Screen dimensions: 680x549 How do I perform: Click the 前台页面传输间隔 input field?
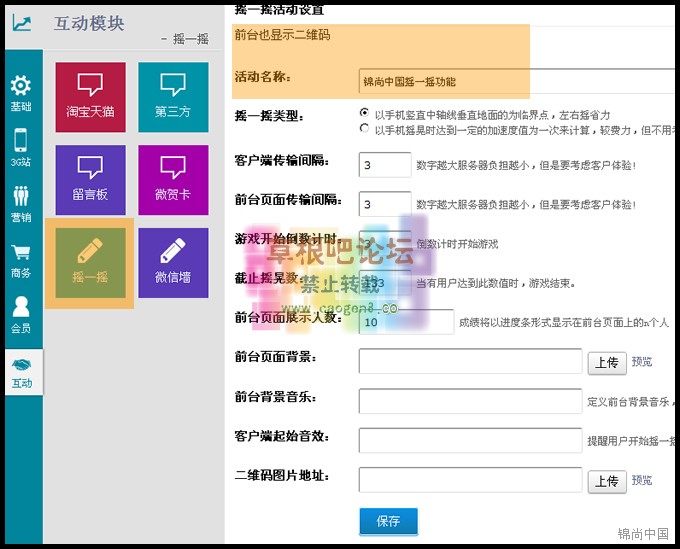385,204
